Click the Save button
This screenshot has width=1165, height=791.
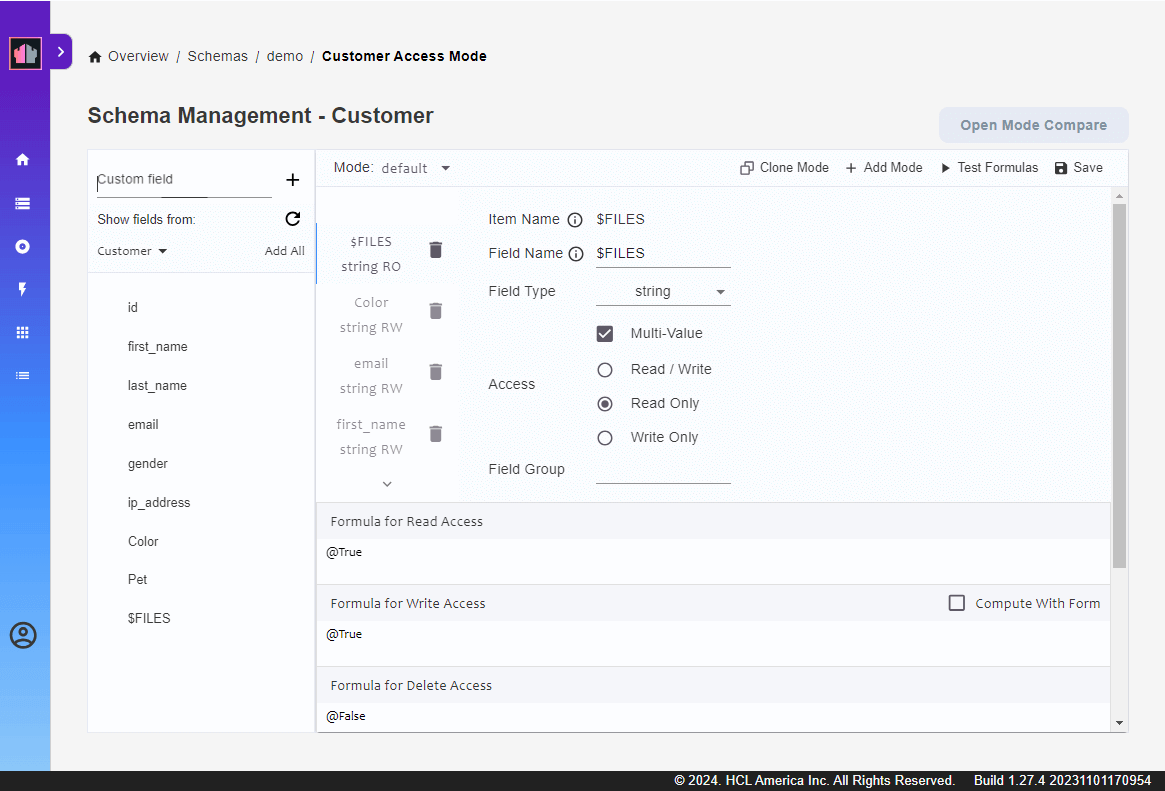1078,168
